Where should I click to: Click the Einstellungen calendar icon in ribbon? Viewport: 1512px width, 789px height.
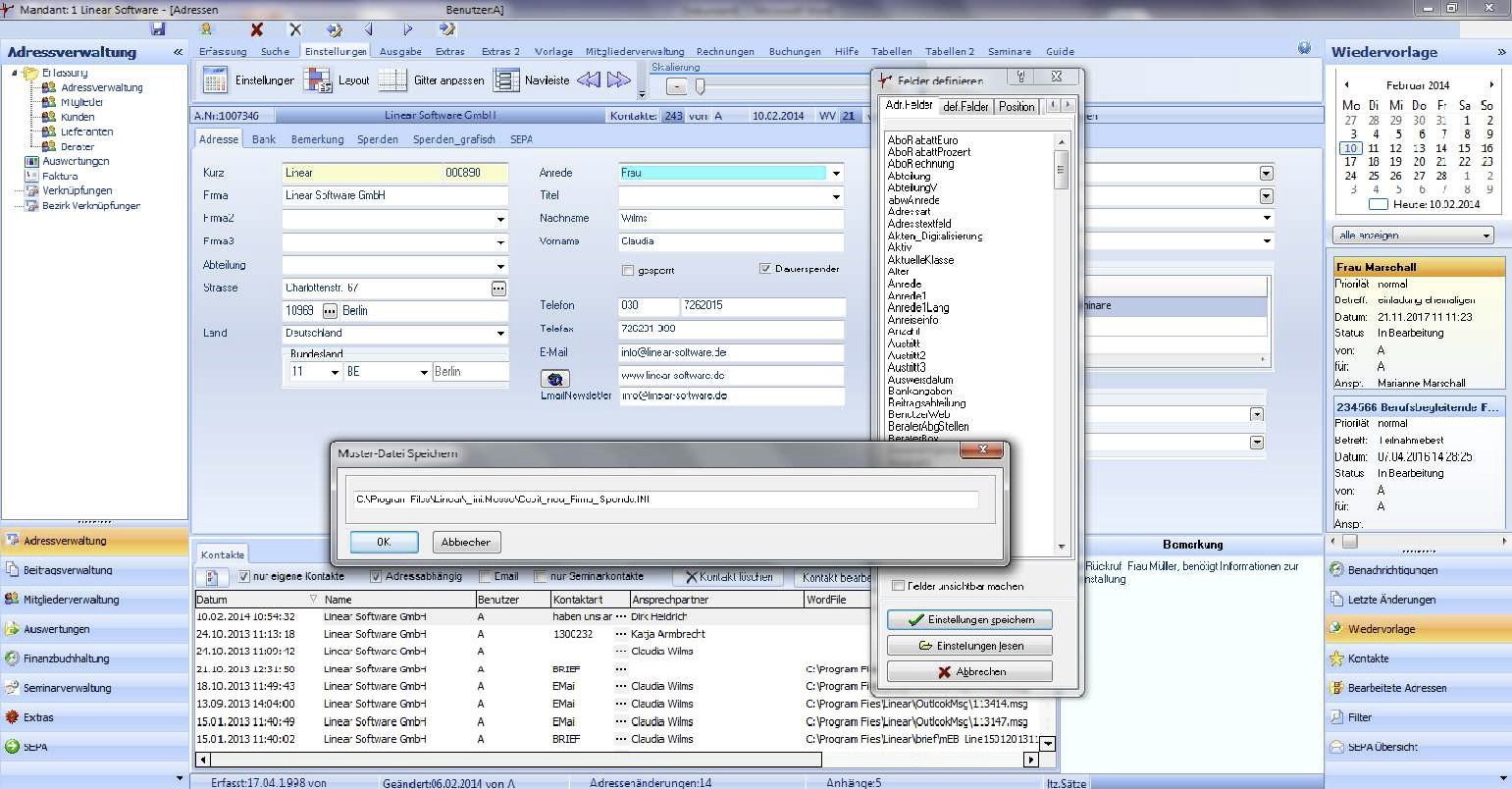pyautogui.click(x=215, y=80)
